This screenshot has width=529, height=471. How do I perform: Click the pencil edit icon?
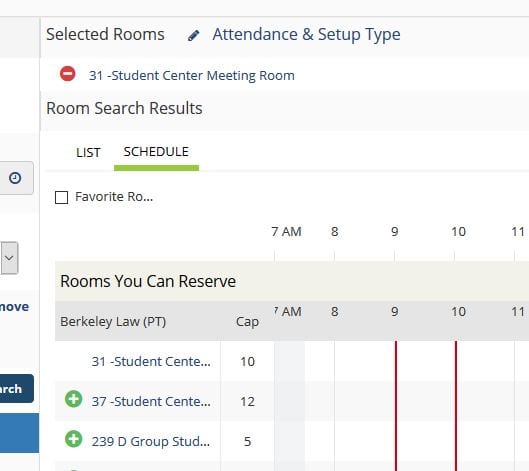(x=193, y=35)
